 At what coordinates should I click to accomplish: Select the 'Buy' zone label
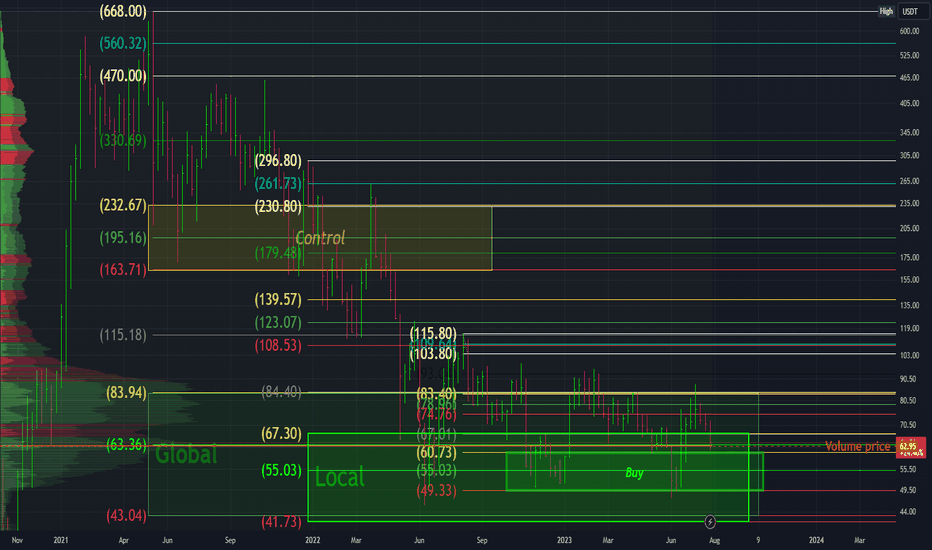[634, 473]
